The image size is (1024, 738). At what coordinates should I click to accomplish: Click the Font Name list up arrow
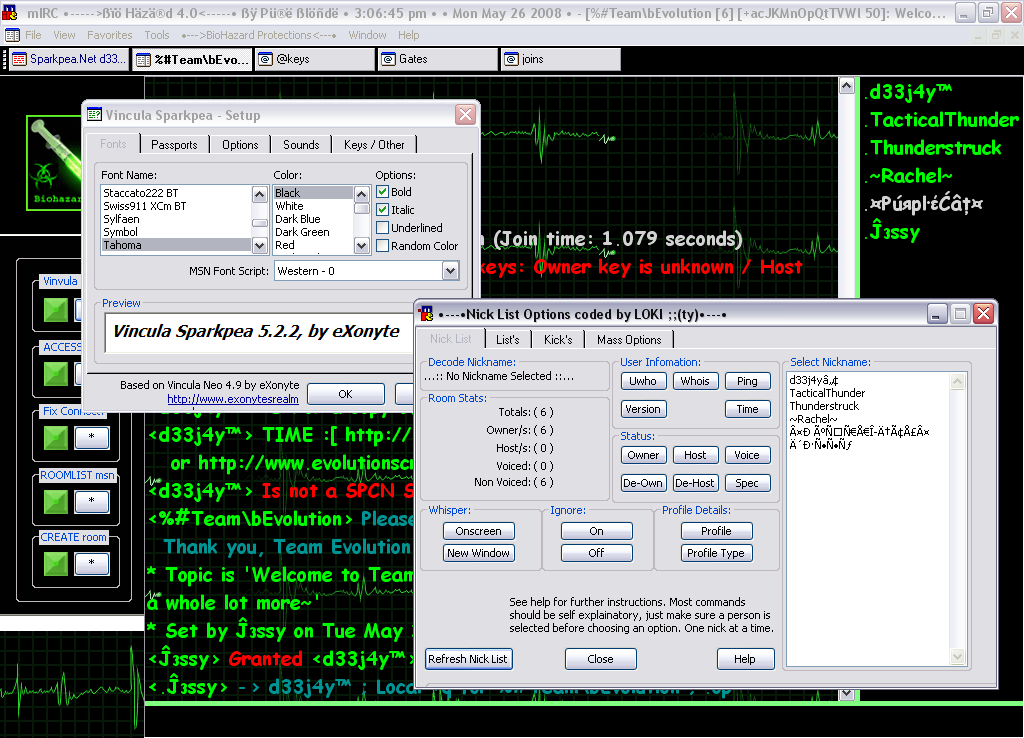259,194
